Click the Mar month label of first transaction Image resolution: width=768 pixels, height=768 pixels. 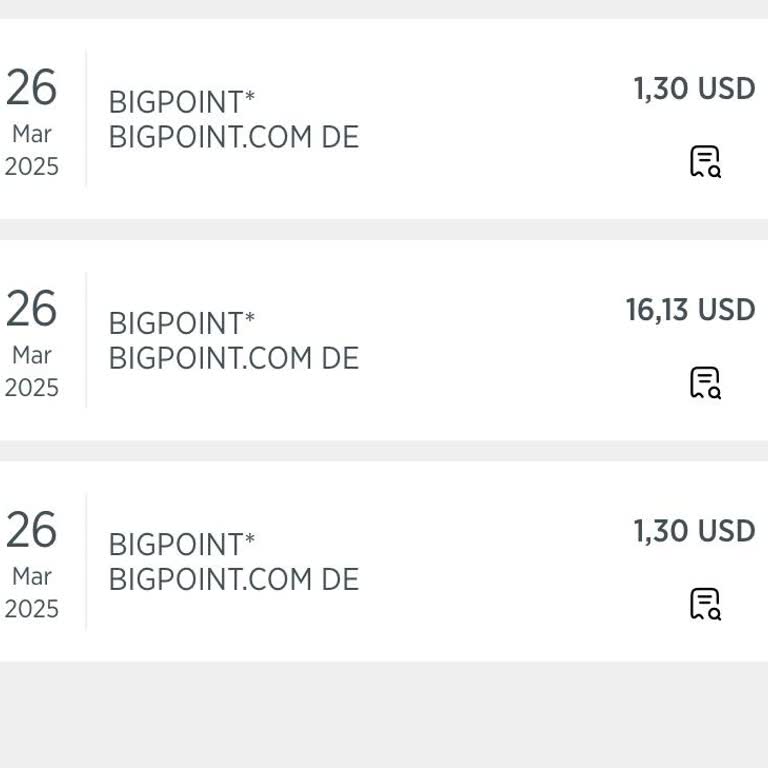[32, 134]
